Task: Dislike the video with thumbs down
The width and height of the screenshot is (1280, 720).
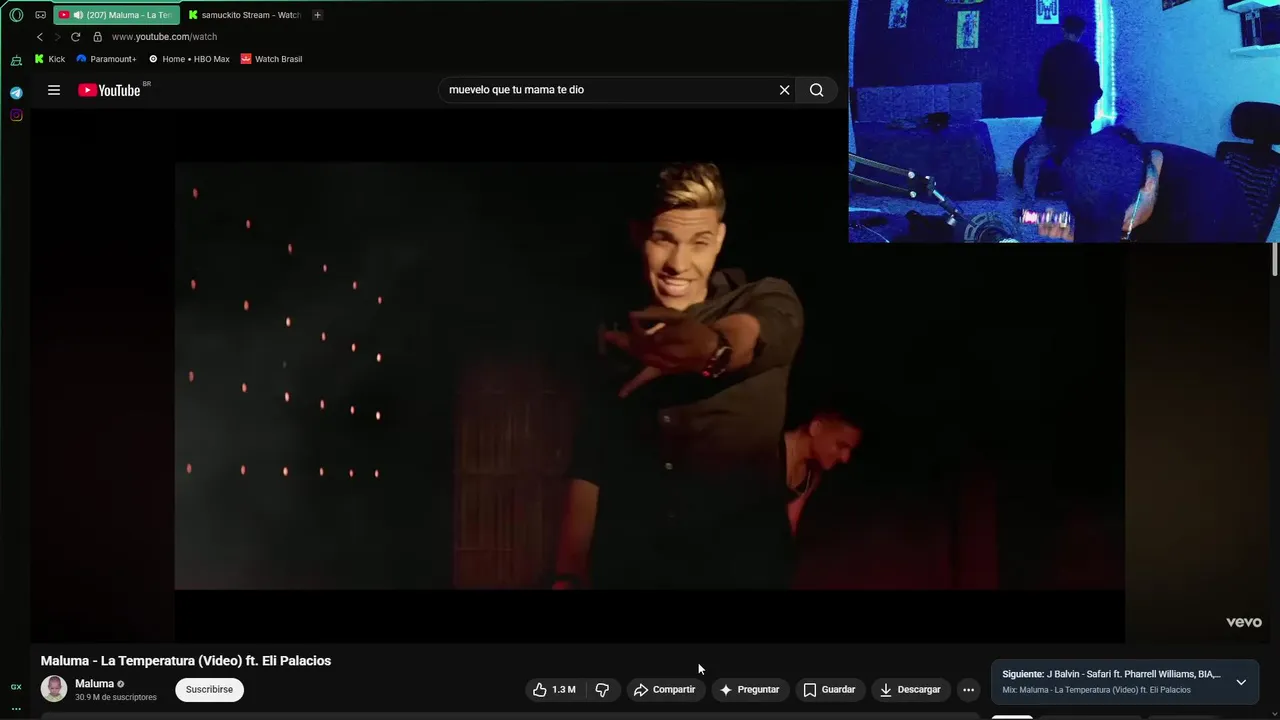Action: tap(602, 689)
